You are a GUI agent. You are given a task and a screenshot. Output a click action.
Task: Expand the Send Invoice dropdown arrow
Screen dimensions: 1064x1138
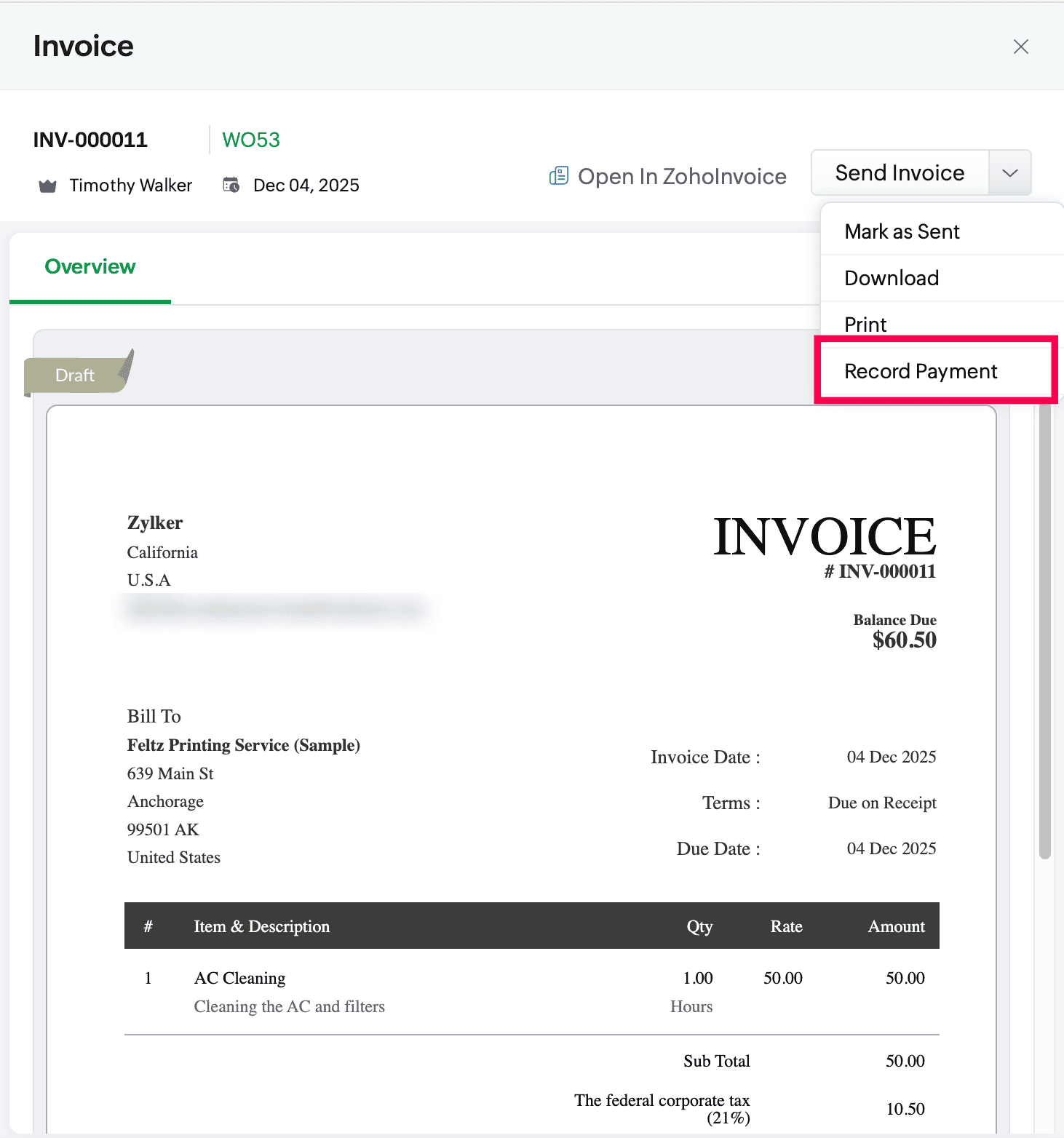pyautogui.click(x=1009, y=173)
